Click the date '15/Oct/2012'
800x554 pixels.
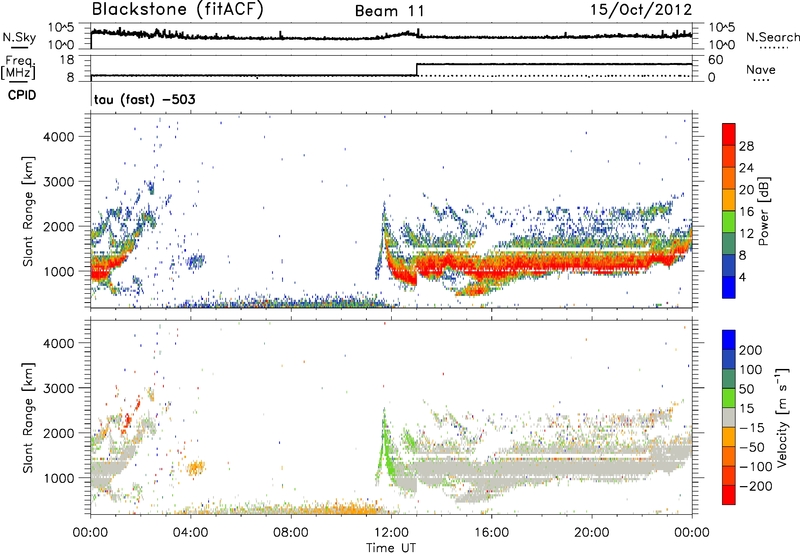point(641,10)
